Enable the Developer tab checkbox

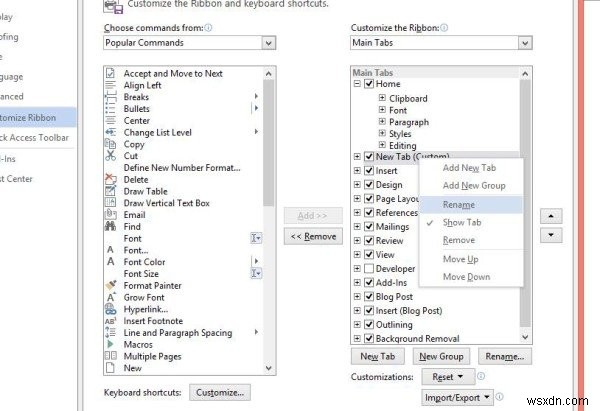coord(369,269)
